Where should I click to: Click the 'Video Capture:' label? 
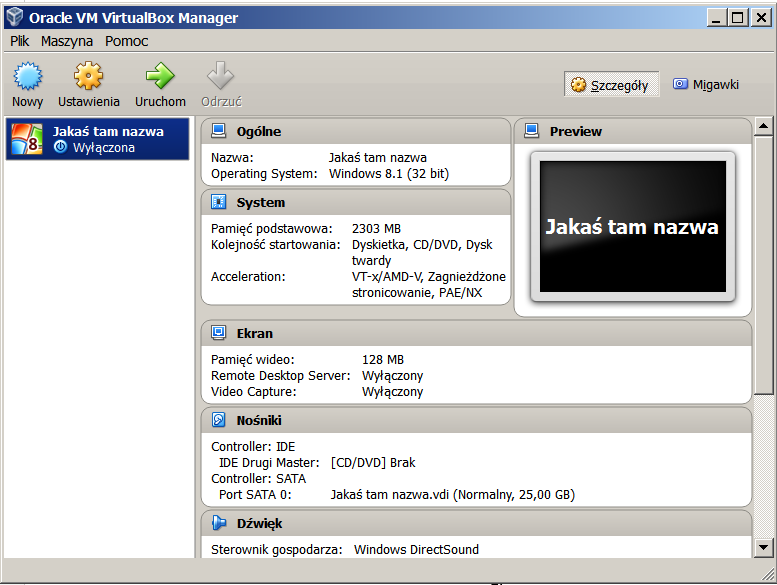click(x=254, y=391)
